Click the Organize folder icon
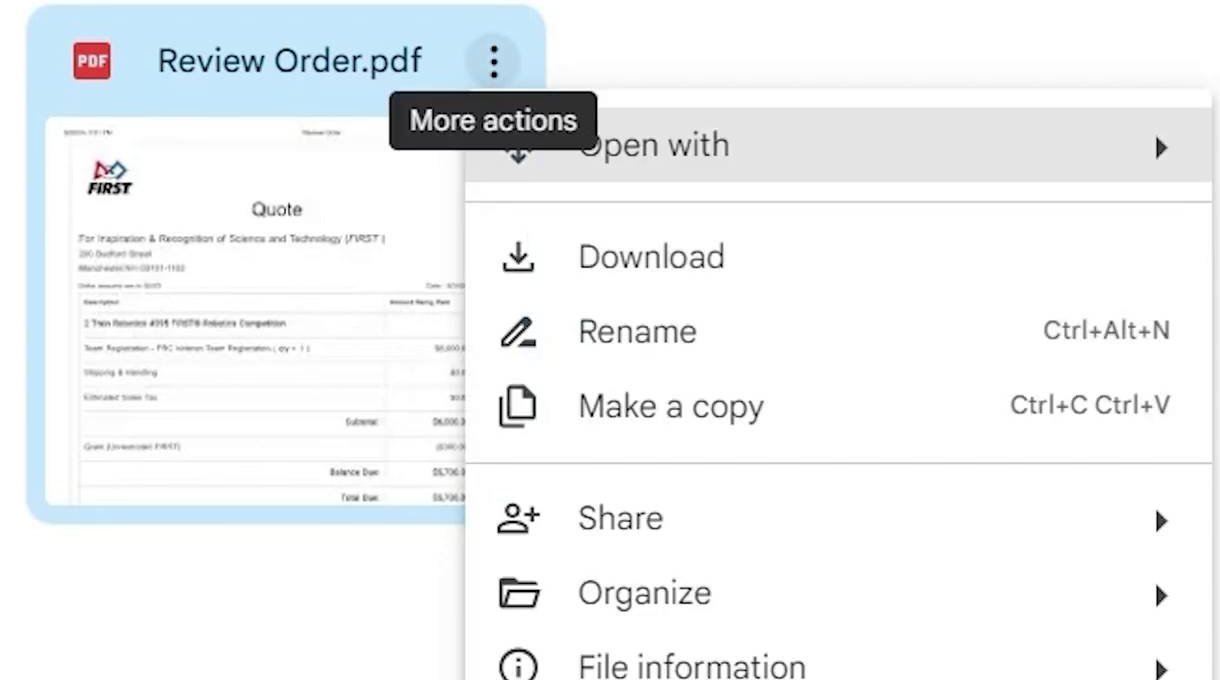 coord(519,594)
